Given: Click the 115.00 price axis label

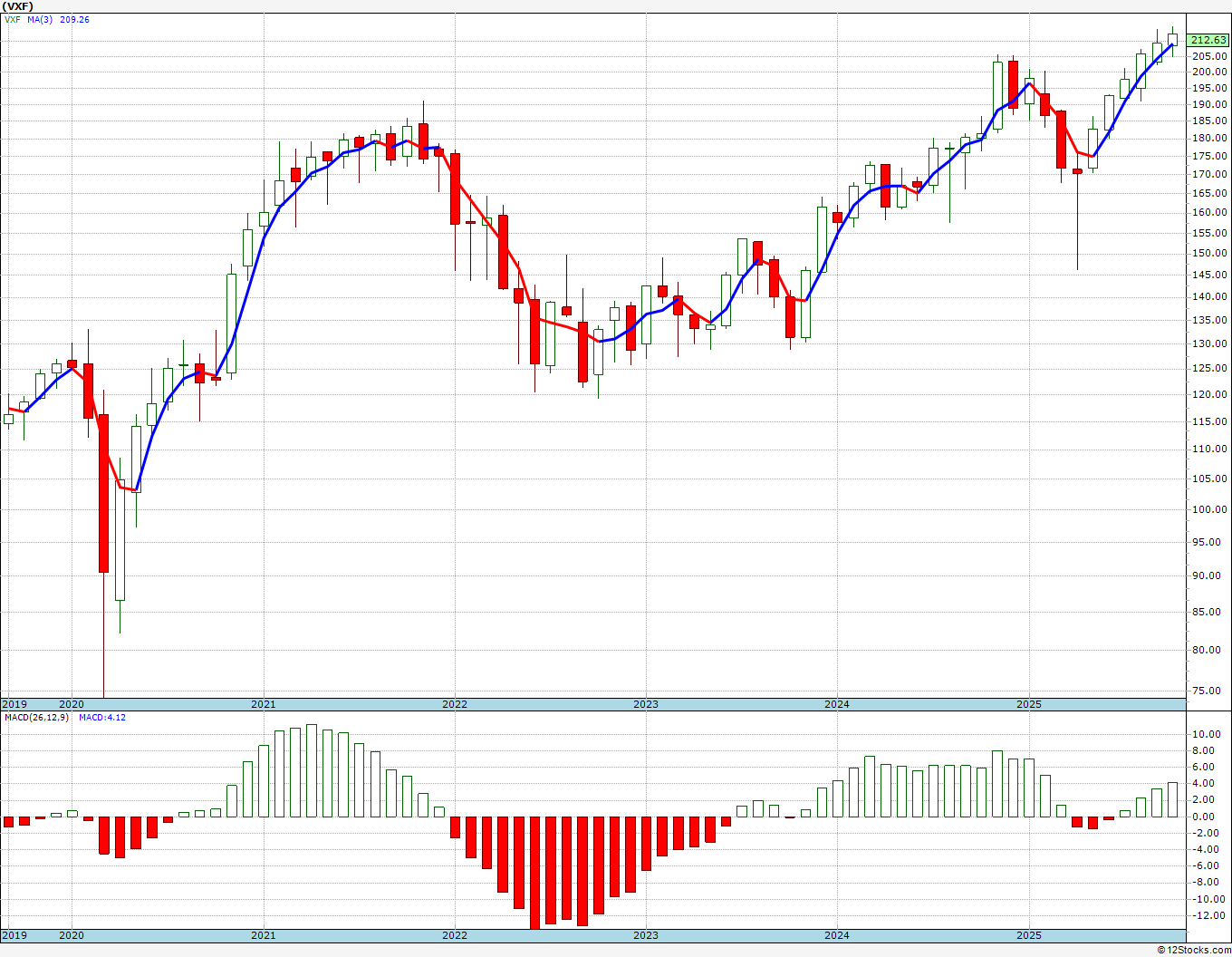Looking at the screenshot, I should click(x=1210, y=421).
